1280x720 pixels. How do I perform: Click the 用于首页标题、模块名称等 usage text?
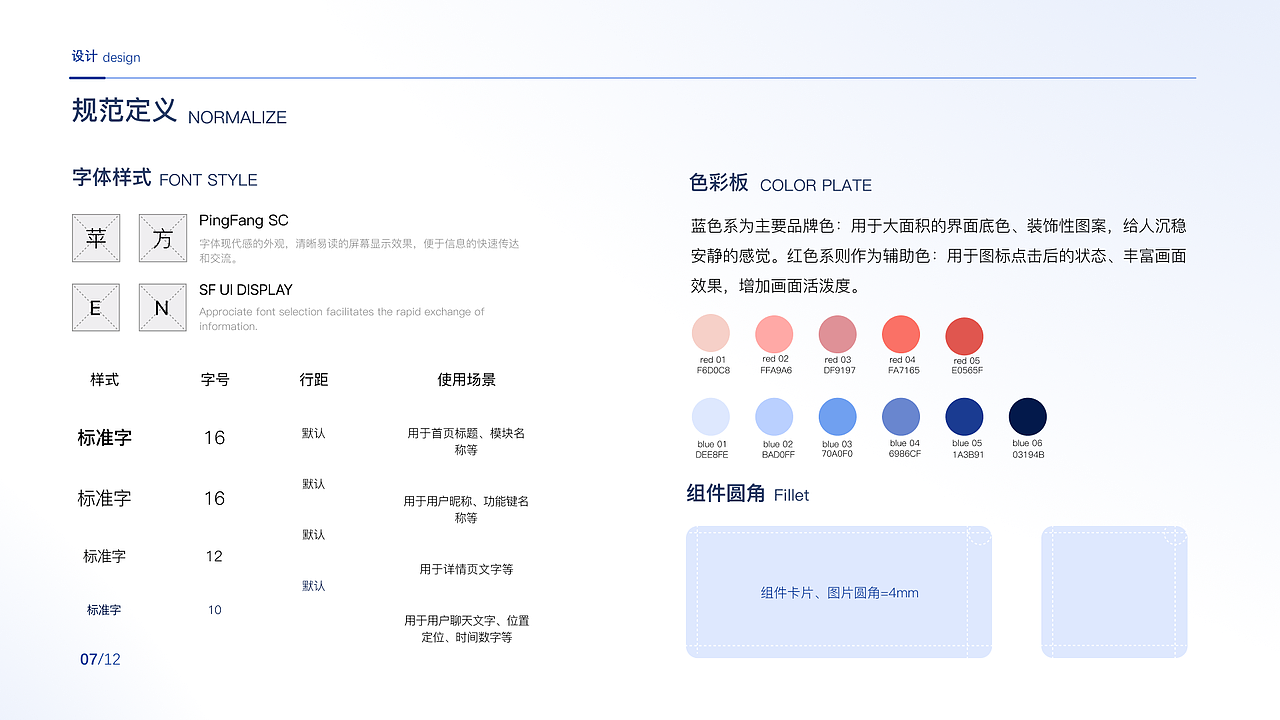pyautogui.click(x=466, y=442)
